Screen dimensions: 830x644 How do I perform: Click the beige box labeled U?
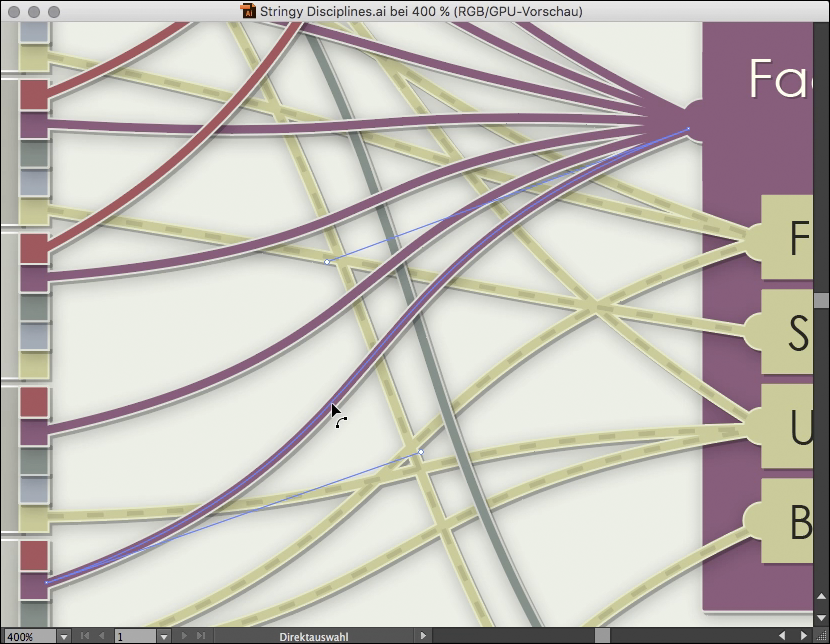(x=787, y=426)
